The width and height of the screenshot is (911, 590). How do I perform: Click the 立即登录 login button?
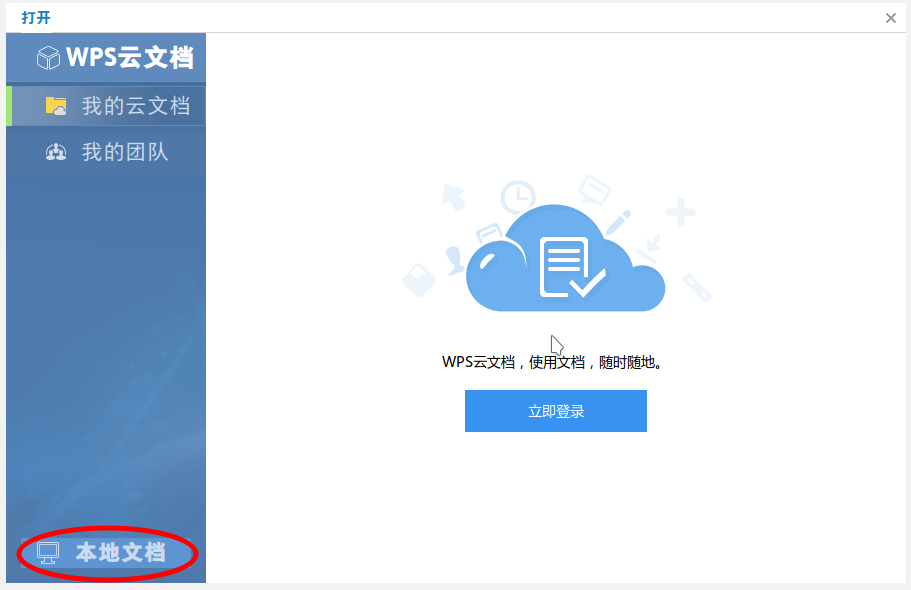coord(555,411)
